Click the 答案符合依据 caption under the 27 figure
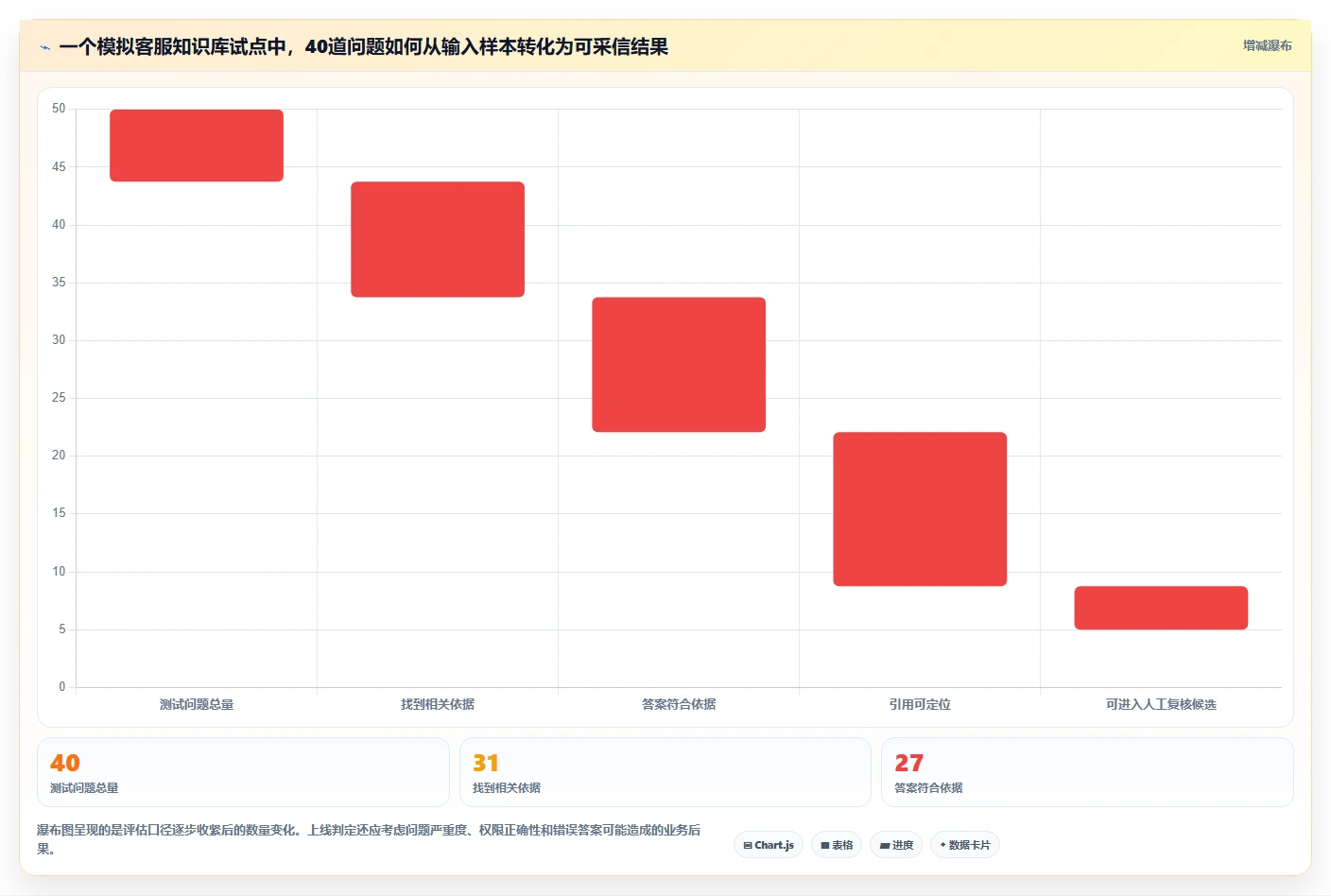 click(928, 787)
